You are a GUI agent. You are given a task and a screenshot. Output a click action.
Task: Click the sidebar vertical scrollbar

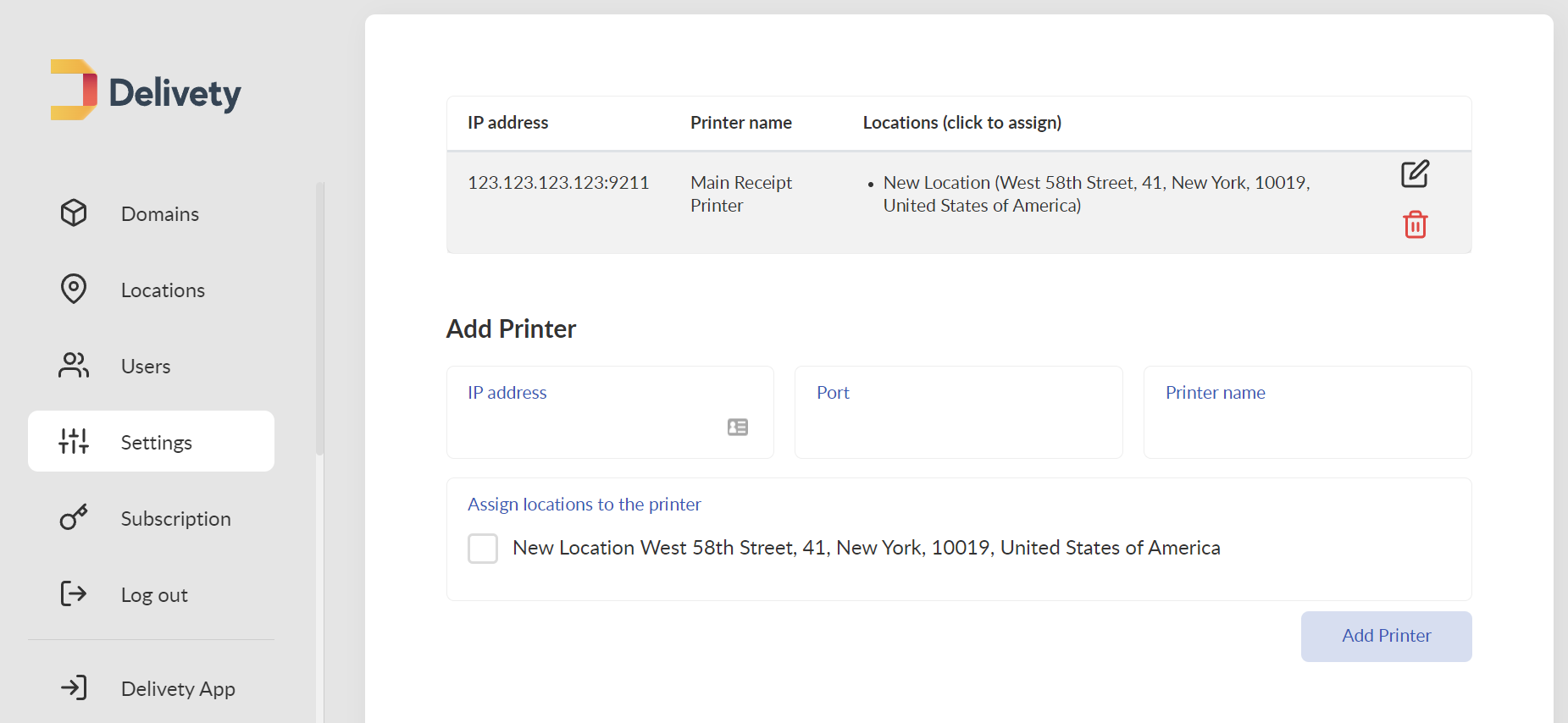click(x=319, y=318)
